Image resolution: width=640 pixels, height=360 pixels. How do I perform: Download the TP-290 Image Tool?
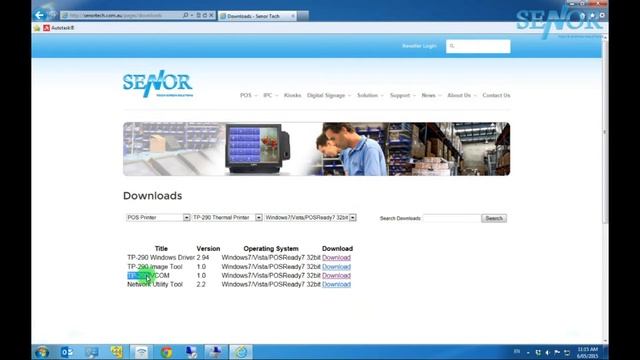pos(336,267)
